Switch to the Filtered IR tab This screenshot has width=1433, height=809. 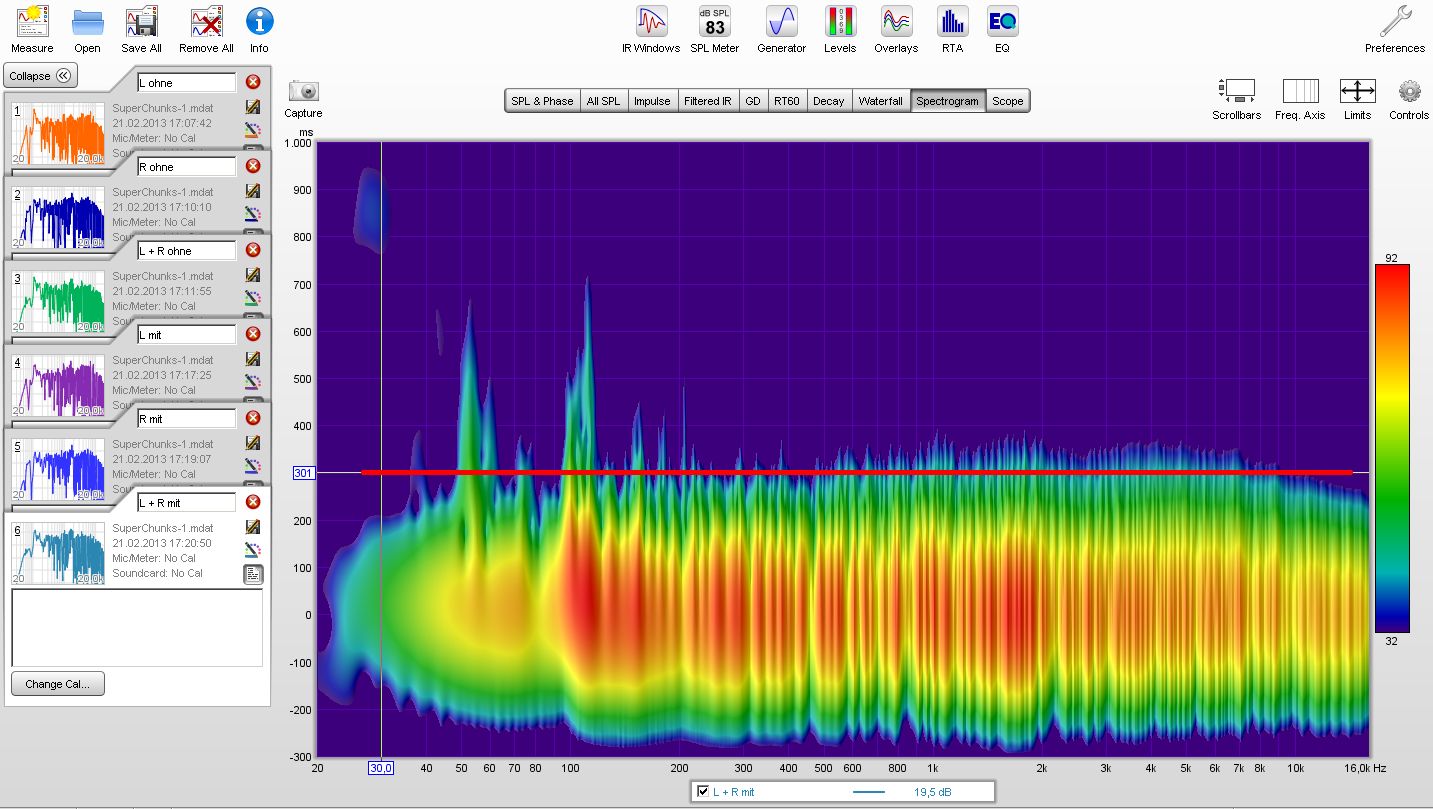(x=707, y=101)
